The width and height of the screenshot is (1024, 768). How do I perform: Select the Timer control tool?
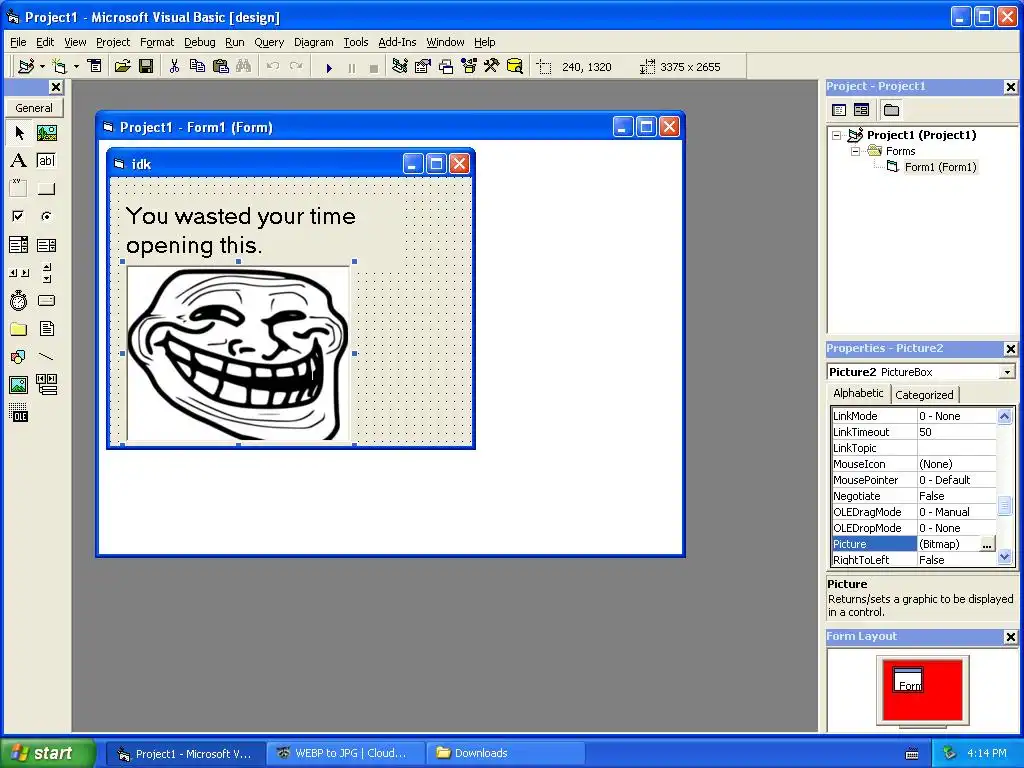point(19,300)
